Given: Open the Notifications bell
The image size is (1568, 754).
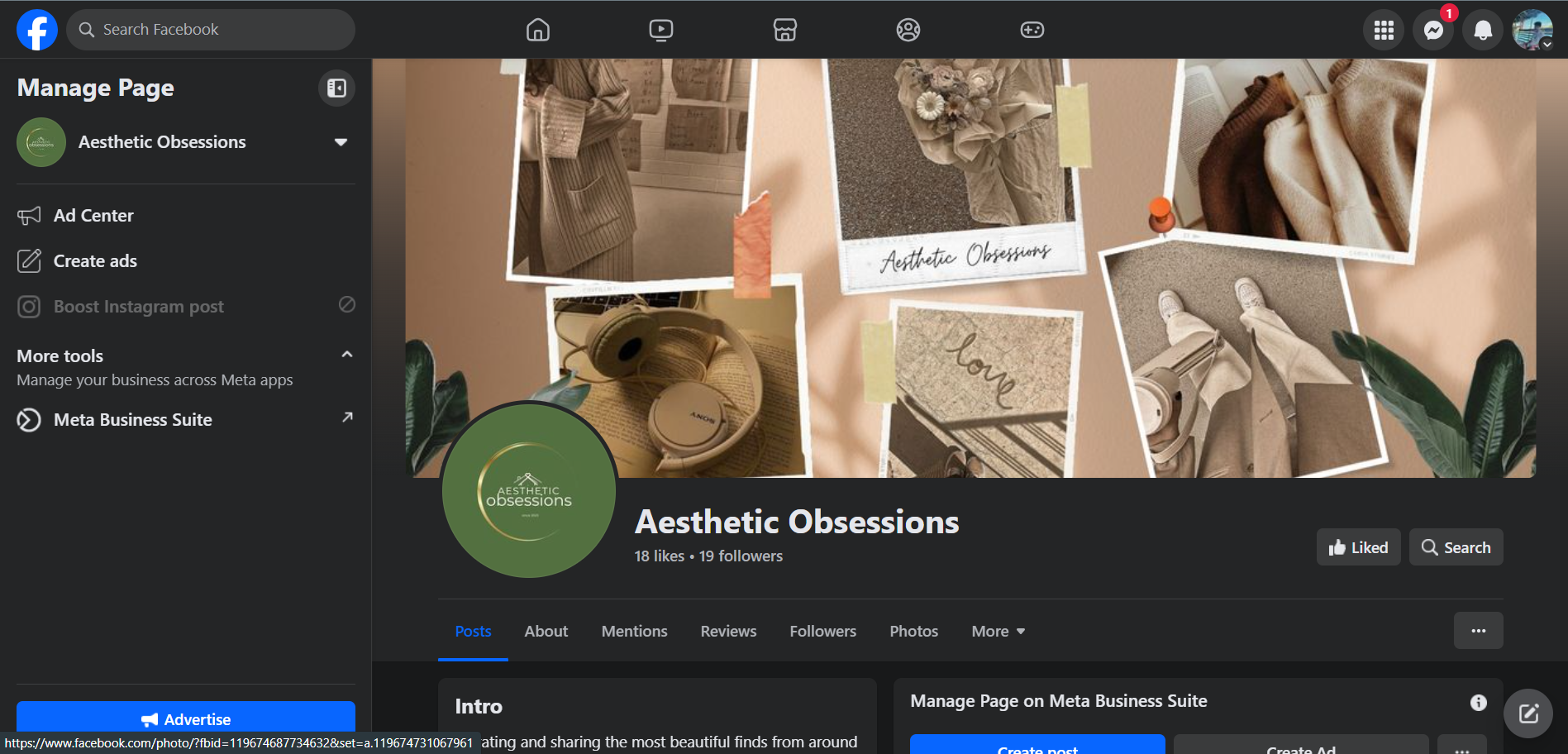Looking at the screenshot, I should 1483,30.
